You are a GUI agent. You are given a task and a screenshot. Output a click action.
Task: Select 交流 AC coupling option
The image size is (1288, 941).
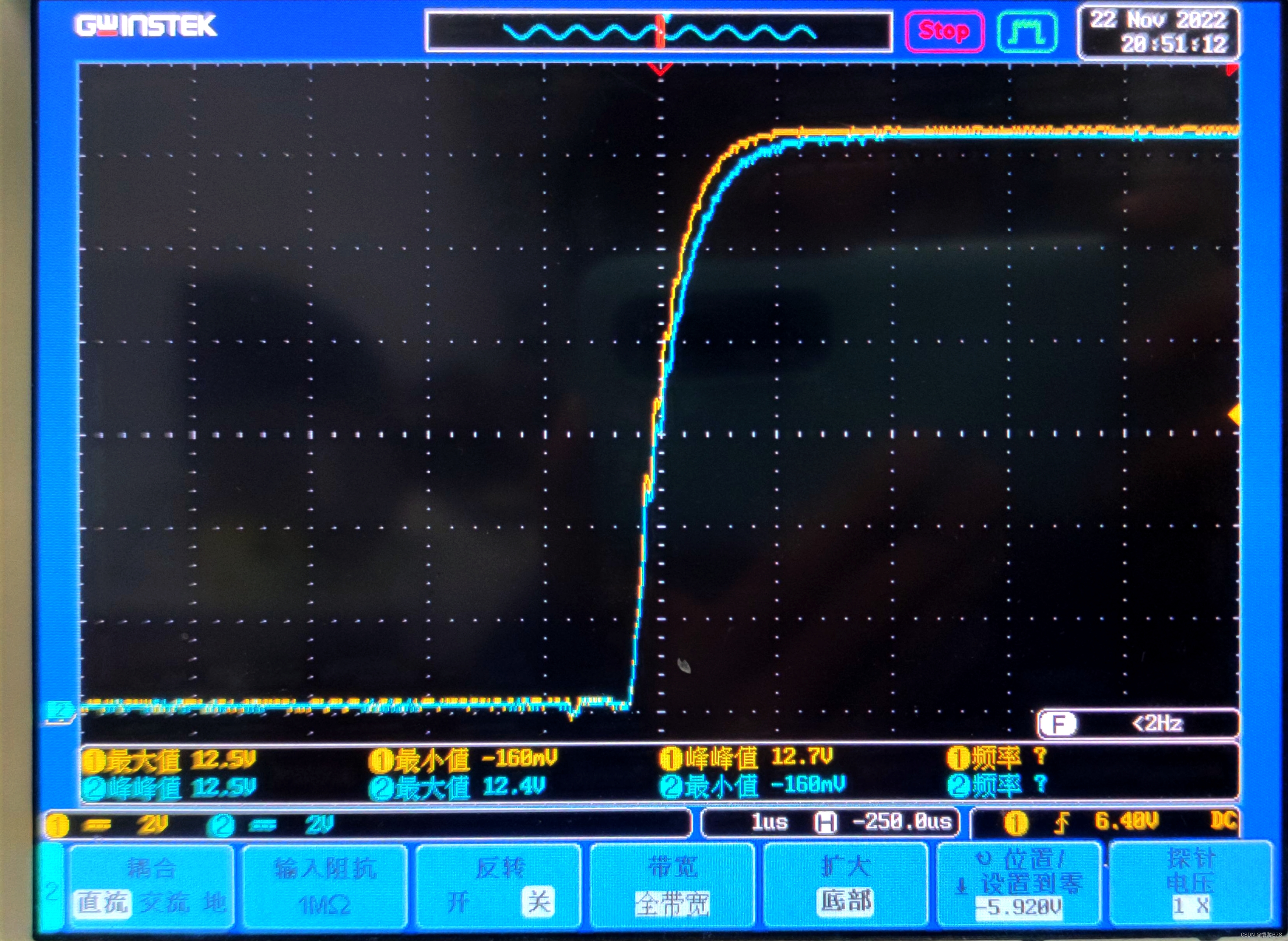[165, 902]
